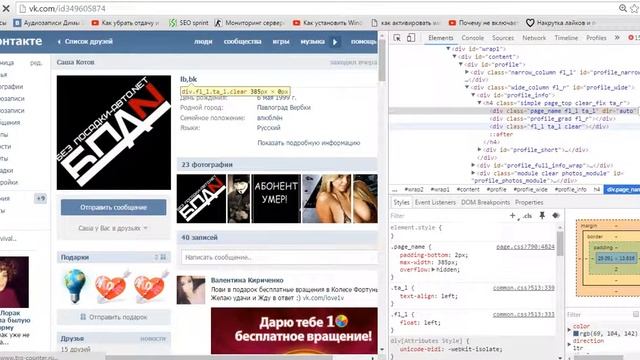Click the zoom magnifier icon in address bar
Viewport: 640px width, 360px height.
click(x=623, y=8)
